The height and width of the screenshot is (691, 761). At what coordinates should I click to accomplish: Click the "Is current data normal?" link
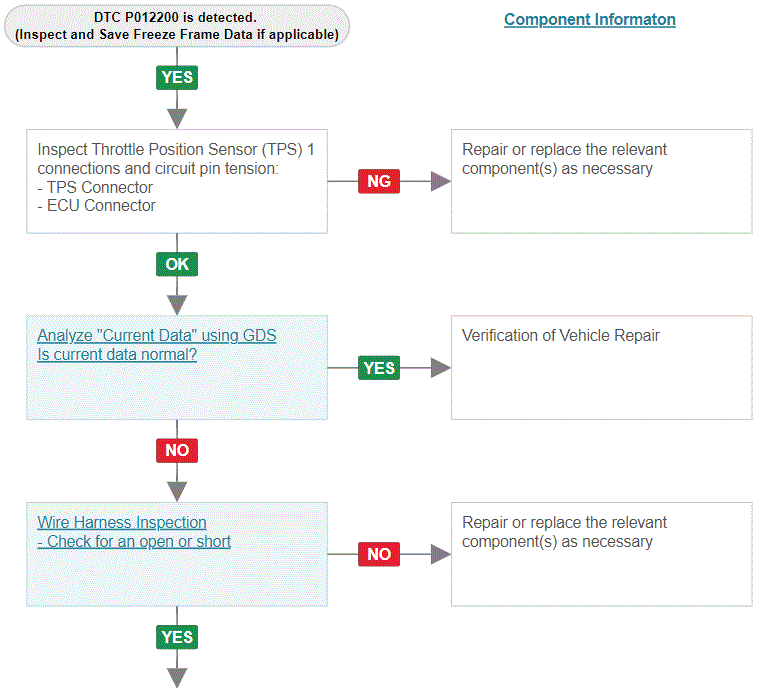(x=117, y=354)
